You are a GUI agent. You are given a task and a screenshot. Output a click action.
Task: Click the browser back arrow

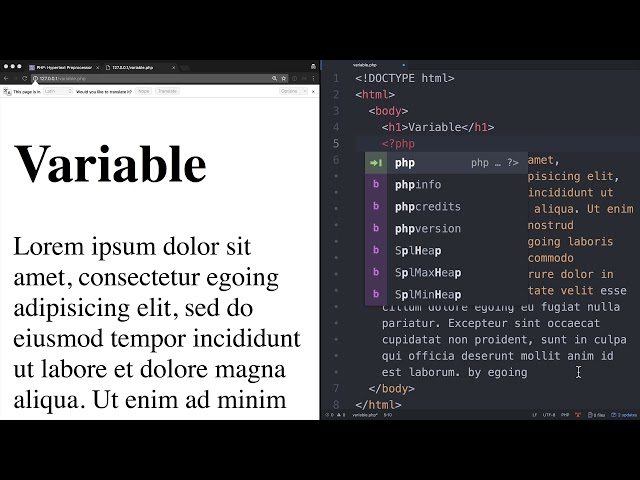6,78
